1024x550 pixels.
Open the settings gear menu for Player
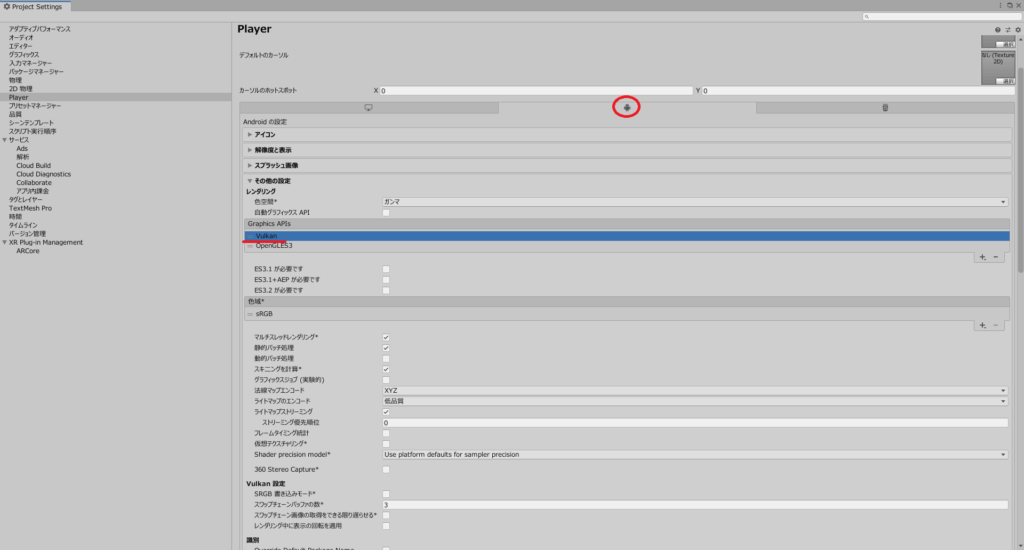(x=1017, y=30)
